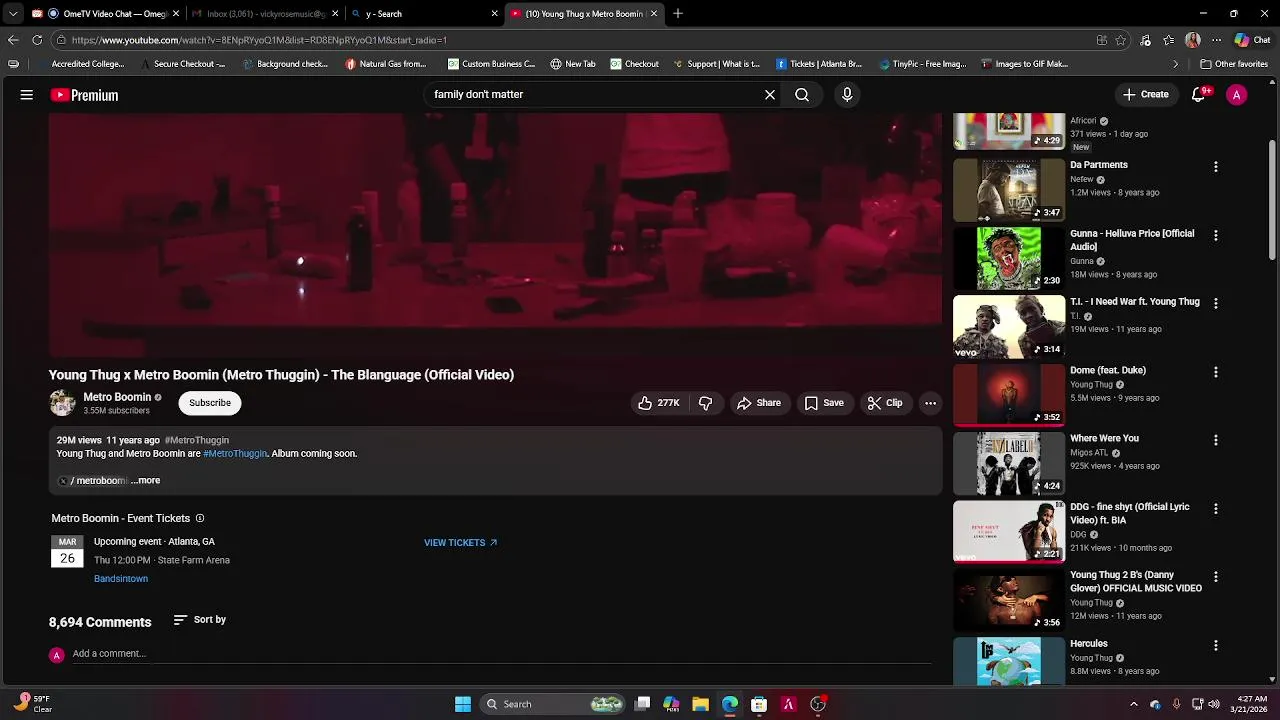Open options for Hercules video
Screen dimensions: 1280x720
pyautogui.click(x=1216, y=645)
